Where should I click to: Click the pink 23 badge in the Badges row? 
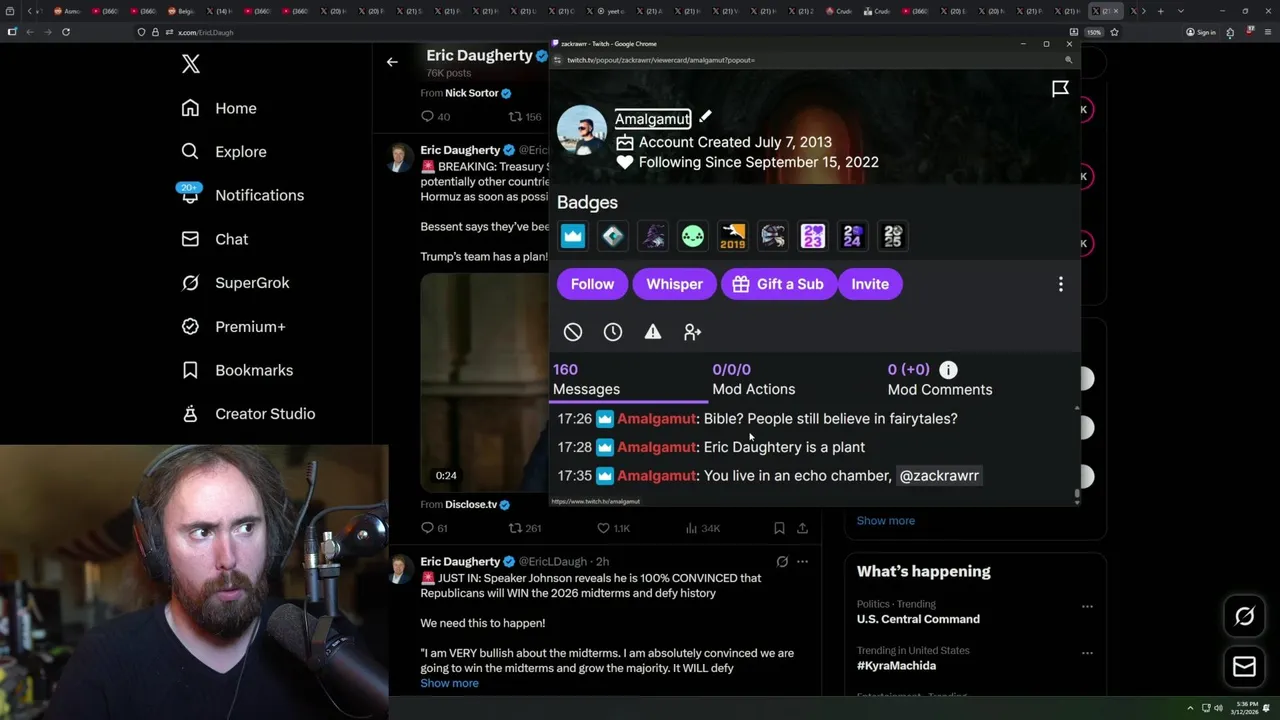pos(813,236)
